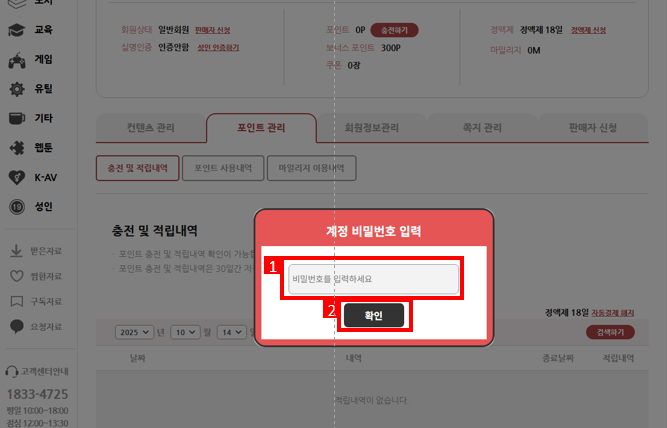Open the month dropdown showing 10
667x428 pixels.
tap(186, 331)
